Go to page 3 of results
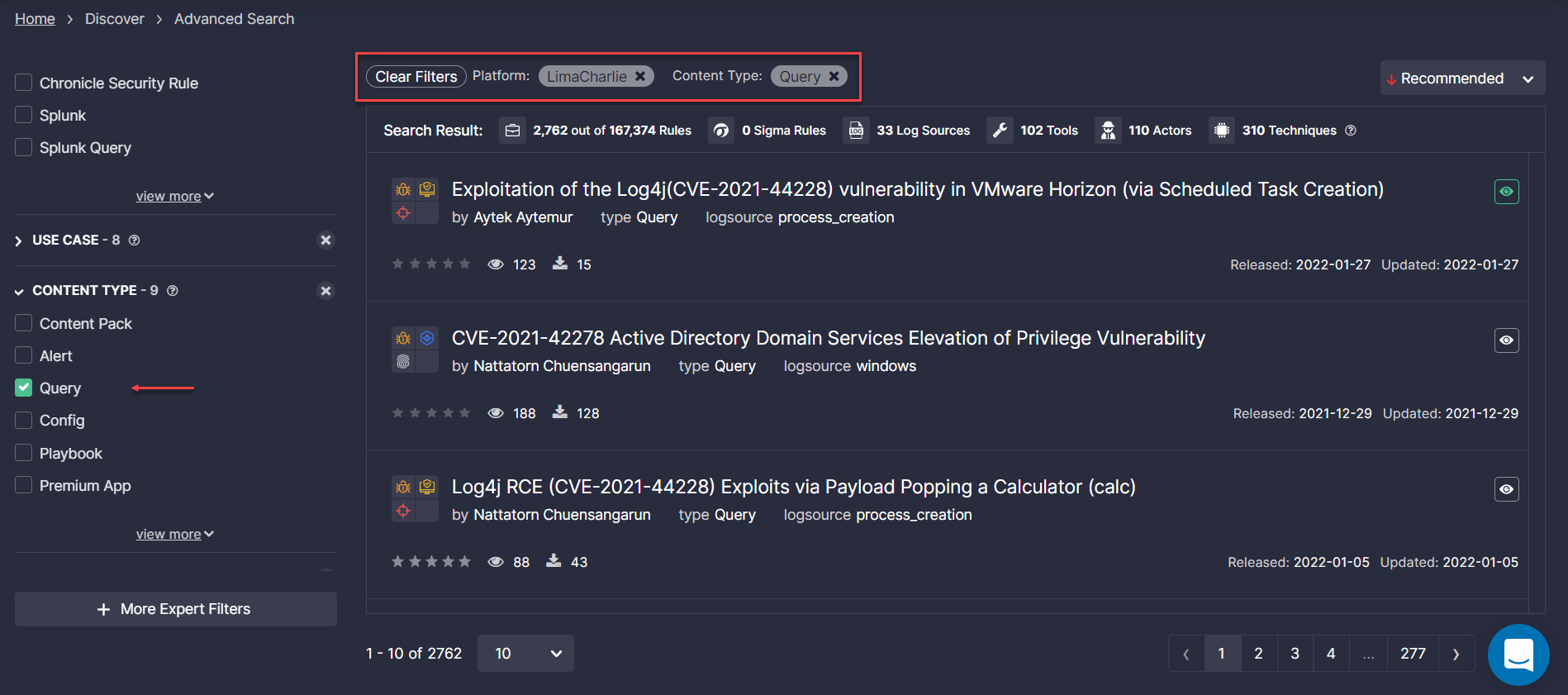The image size is (1568, 695). (1295, 654)
